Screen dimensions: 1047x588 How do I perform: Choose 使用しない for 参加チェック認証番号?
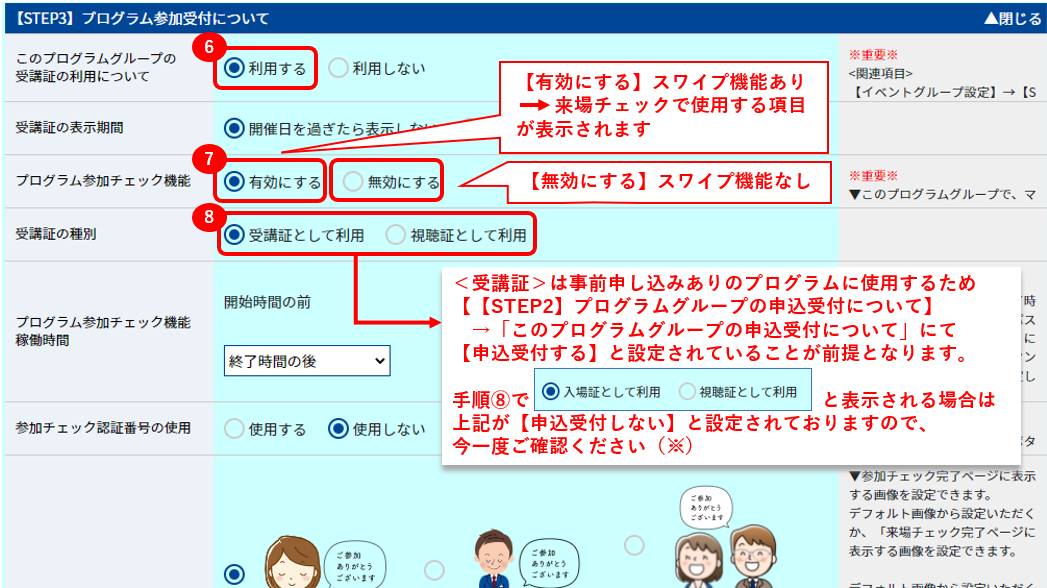pyautogui.click(x=338, y=428)
